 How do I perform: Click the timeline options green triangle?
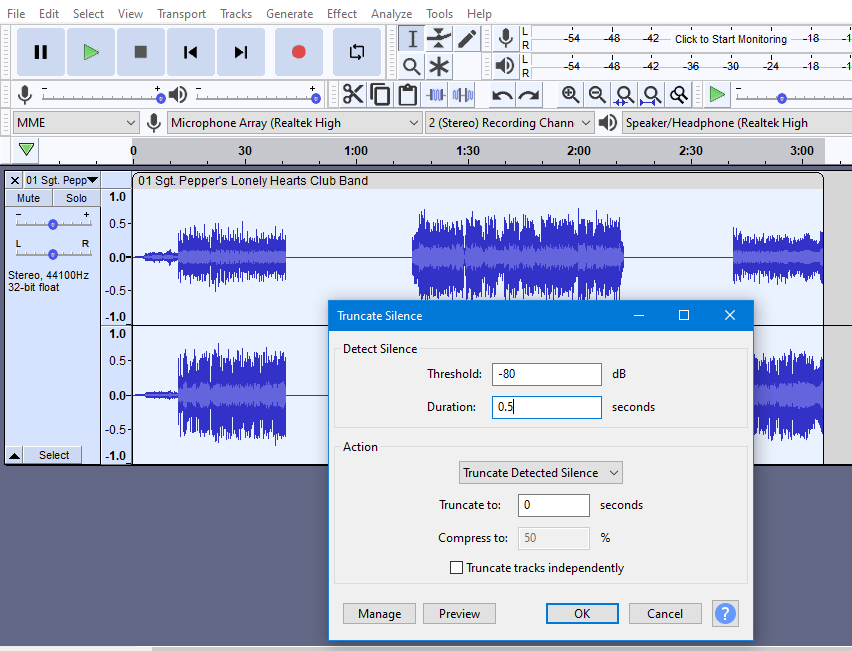[x=26, y=149]
